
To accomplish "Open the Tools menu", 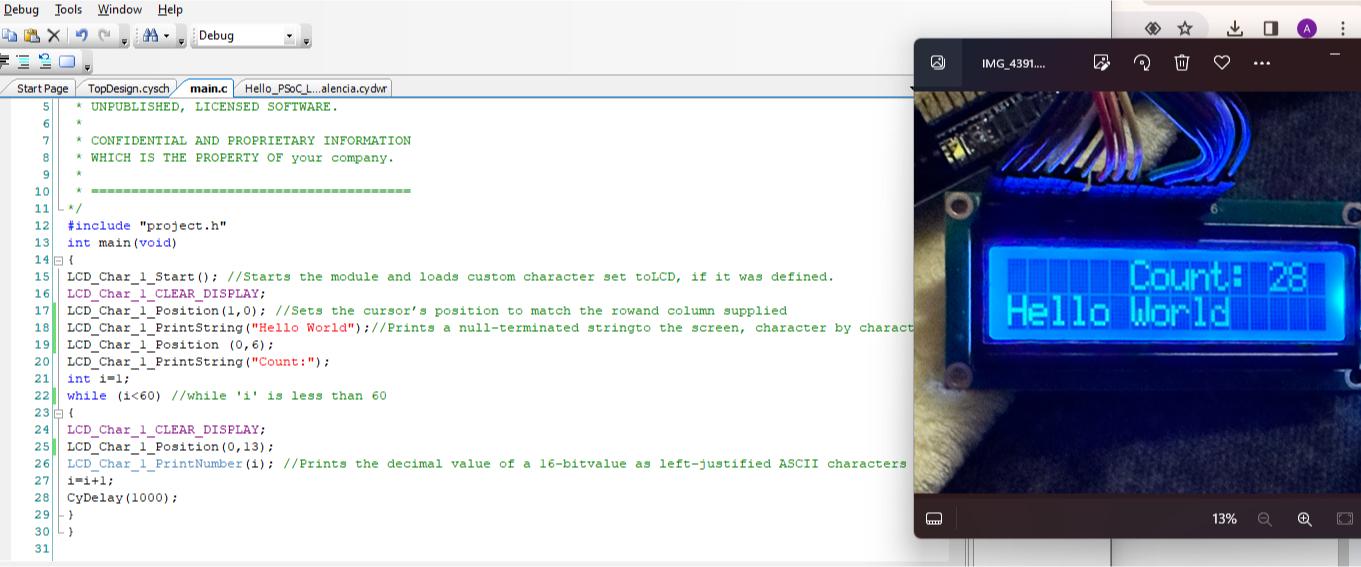I will click(x=68, y=9).
